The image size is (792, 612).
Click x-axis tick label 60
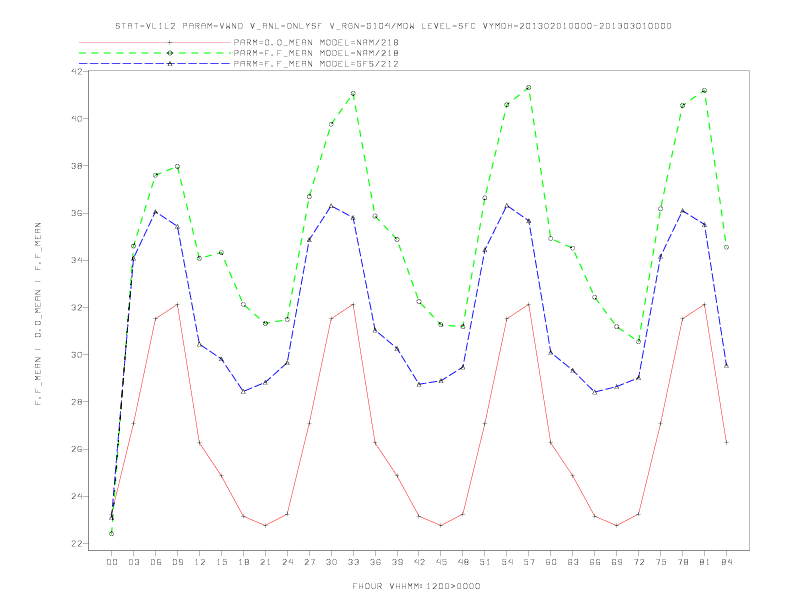(551, 562)
